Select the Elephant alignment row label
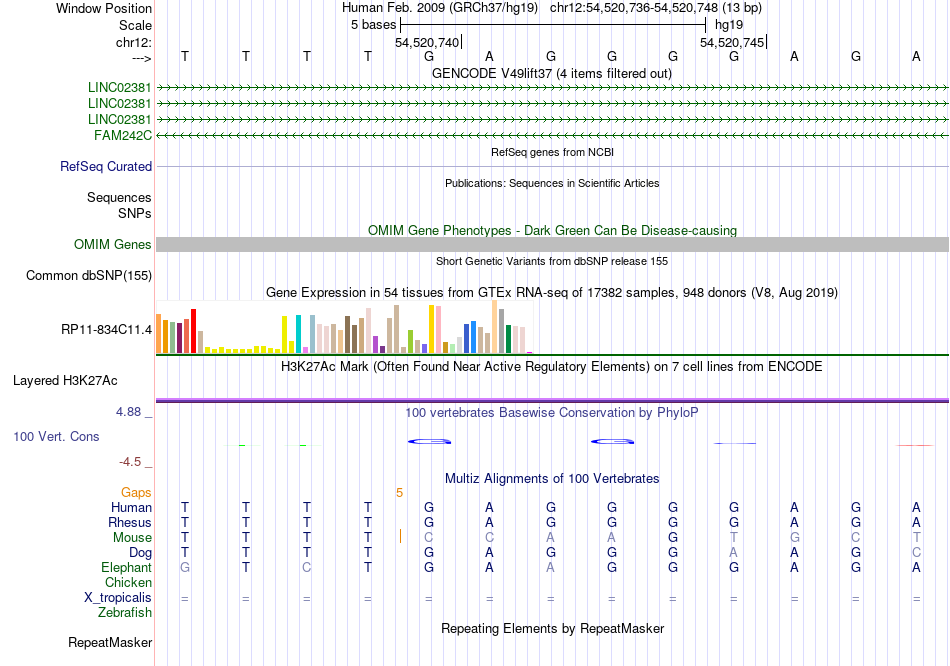The height and width of the screenshot is (666, 950). pos(126,568)
